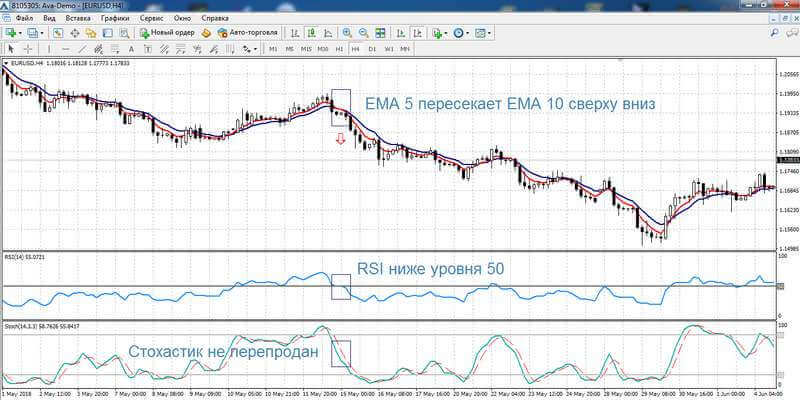The height and width of the screenshot is (400, 800).
Task: Select the Trendline tool
Action: tap(82, 49)
